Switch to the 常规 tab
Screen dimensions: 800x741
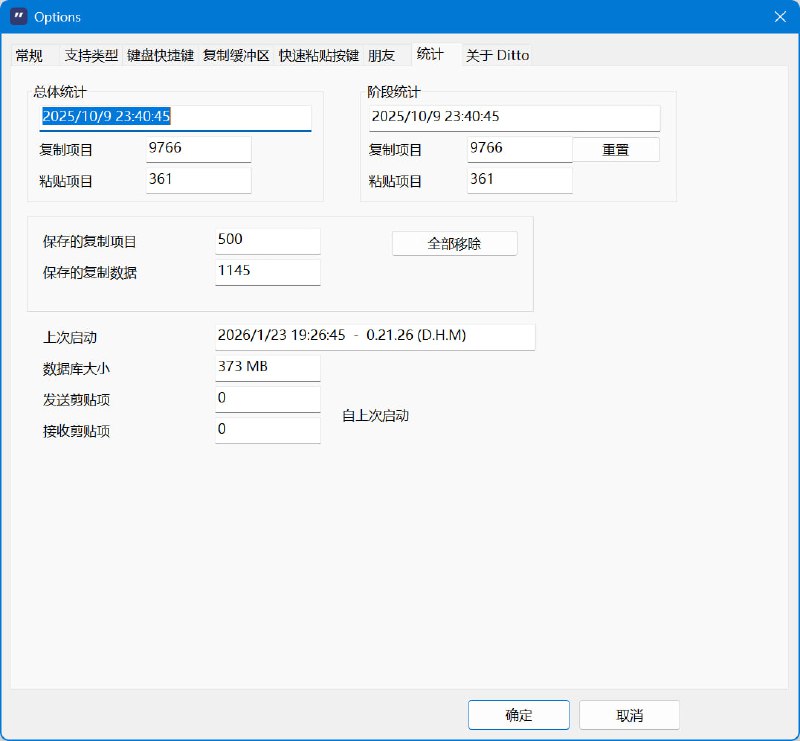click(x=28, y=55)
